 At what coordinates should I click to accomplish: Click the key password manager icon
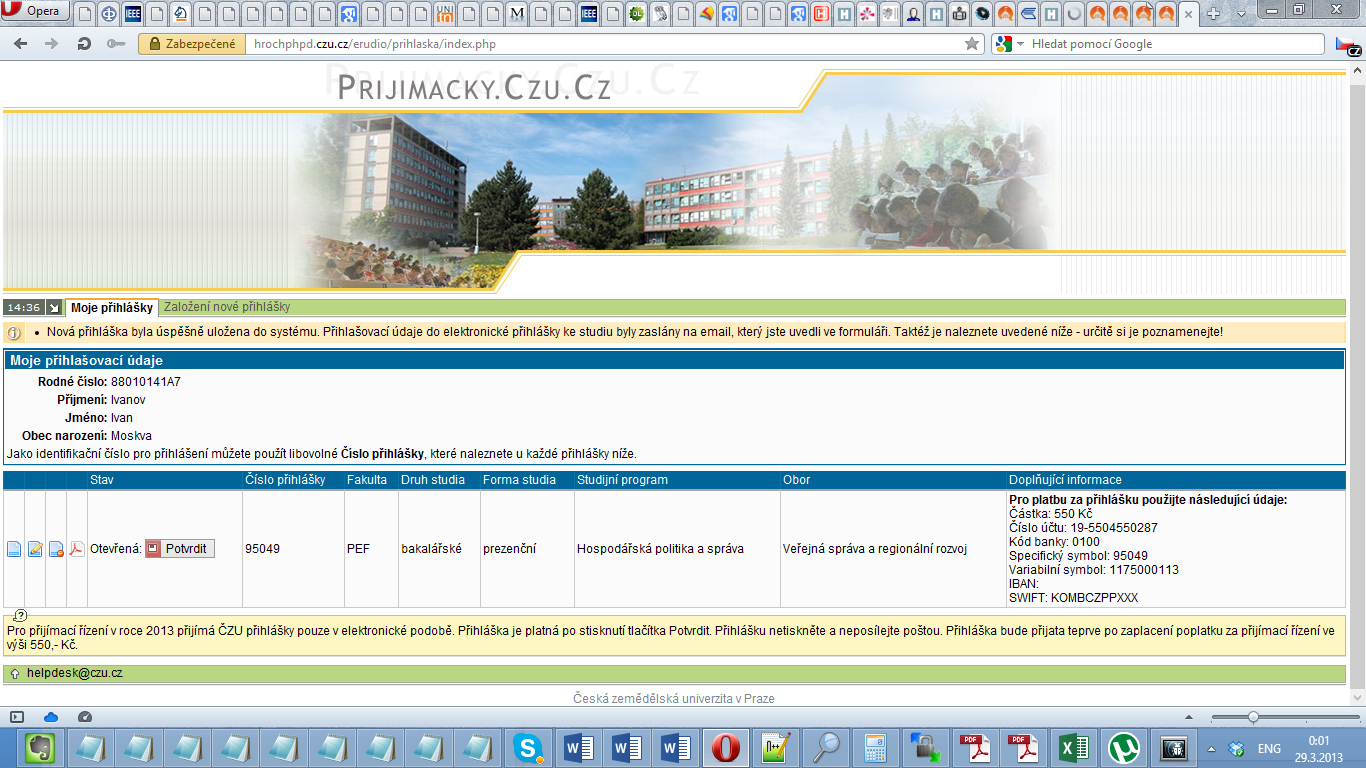116,44
